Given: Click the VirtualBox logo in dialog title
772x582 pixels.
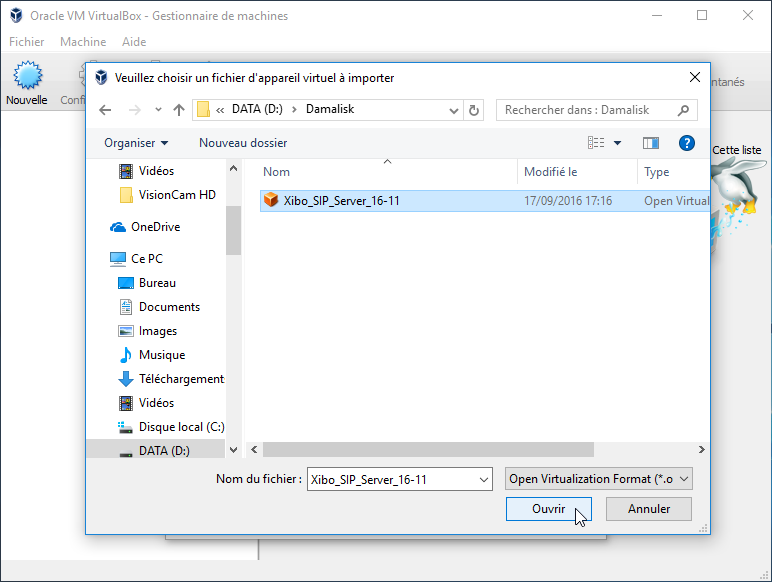Looking at the screenshot, I should (x=101, y=78).
